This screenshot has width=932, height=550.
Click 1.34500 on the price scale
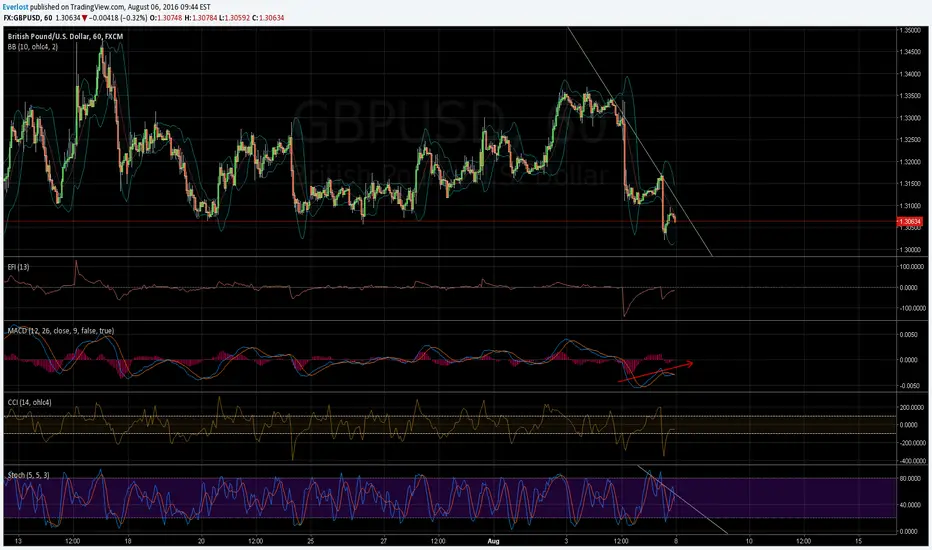tap(911, 52)
